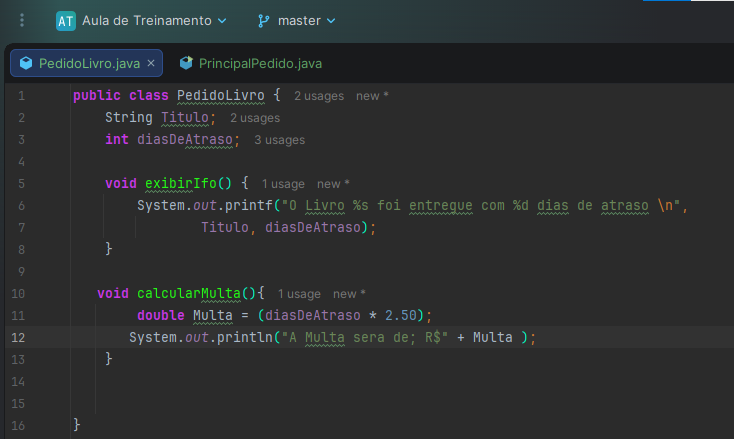Click the calcularMulta method name
This screenshot has height=439, width=734.
pos(189,293)
